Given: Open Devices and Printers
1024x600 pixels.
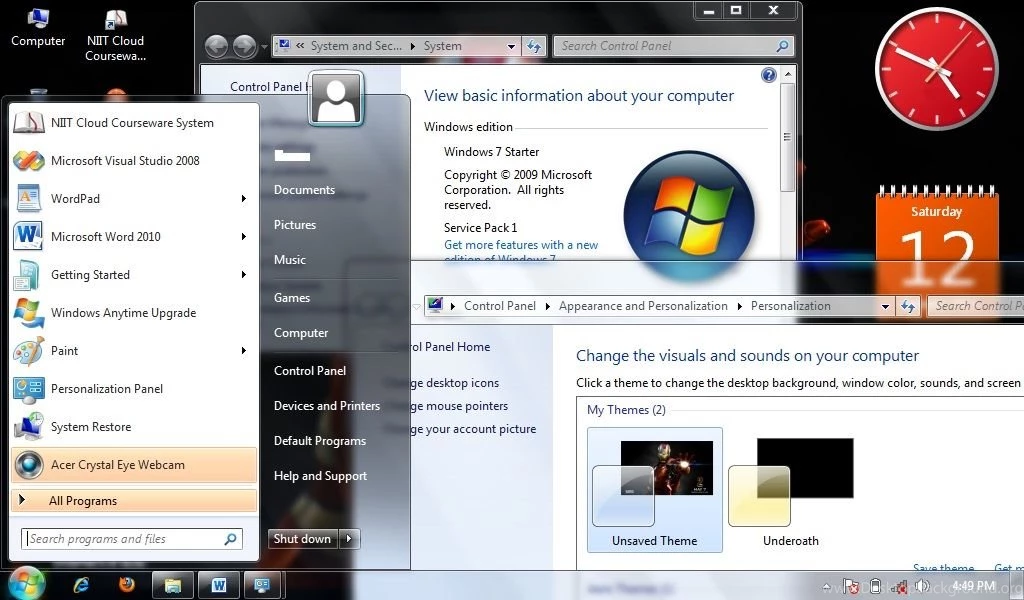Looking at the screenshot, I should click(327, 405).
